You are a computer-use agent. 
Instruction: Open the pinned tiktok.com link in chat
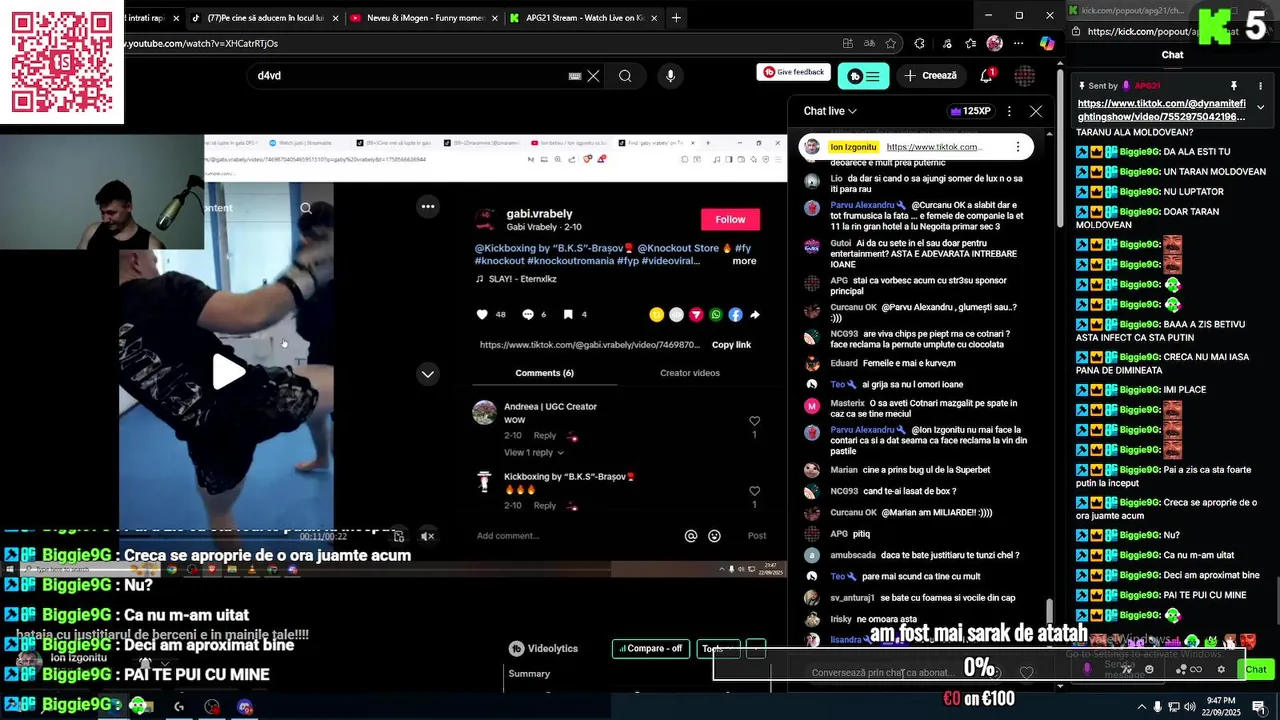(x=934, y=147)
